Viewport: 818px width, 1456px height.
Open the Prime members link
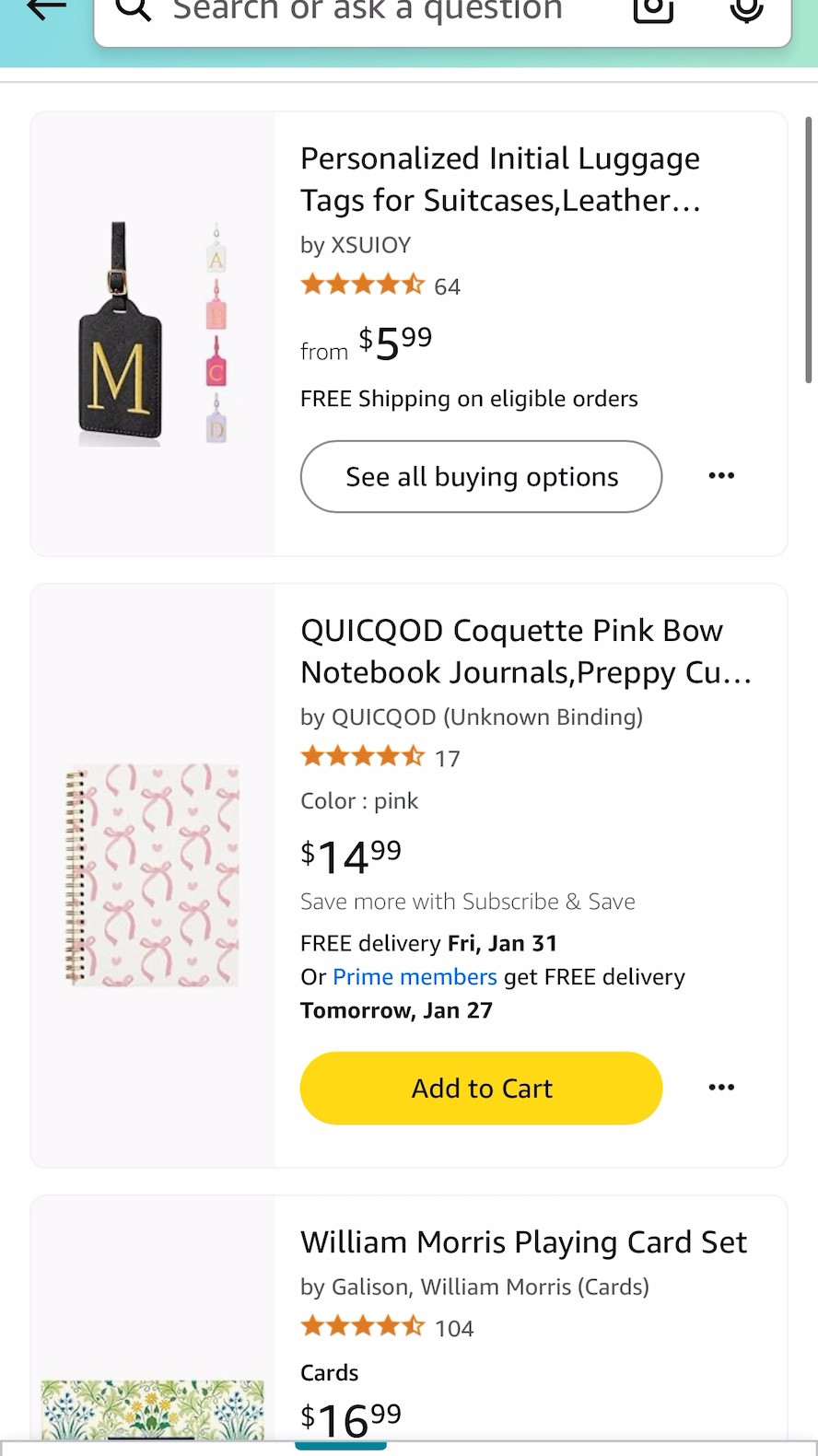click(415, 977)
